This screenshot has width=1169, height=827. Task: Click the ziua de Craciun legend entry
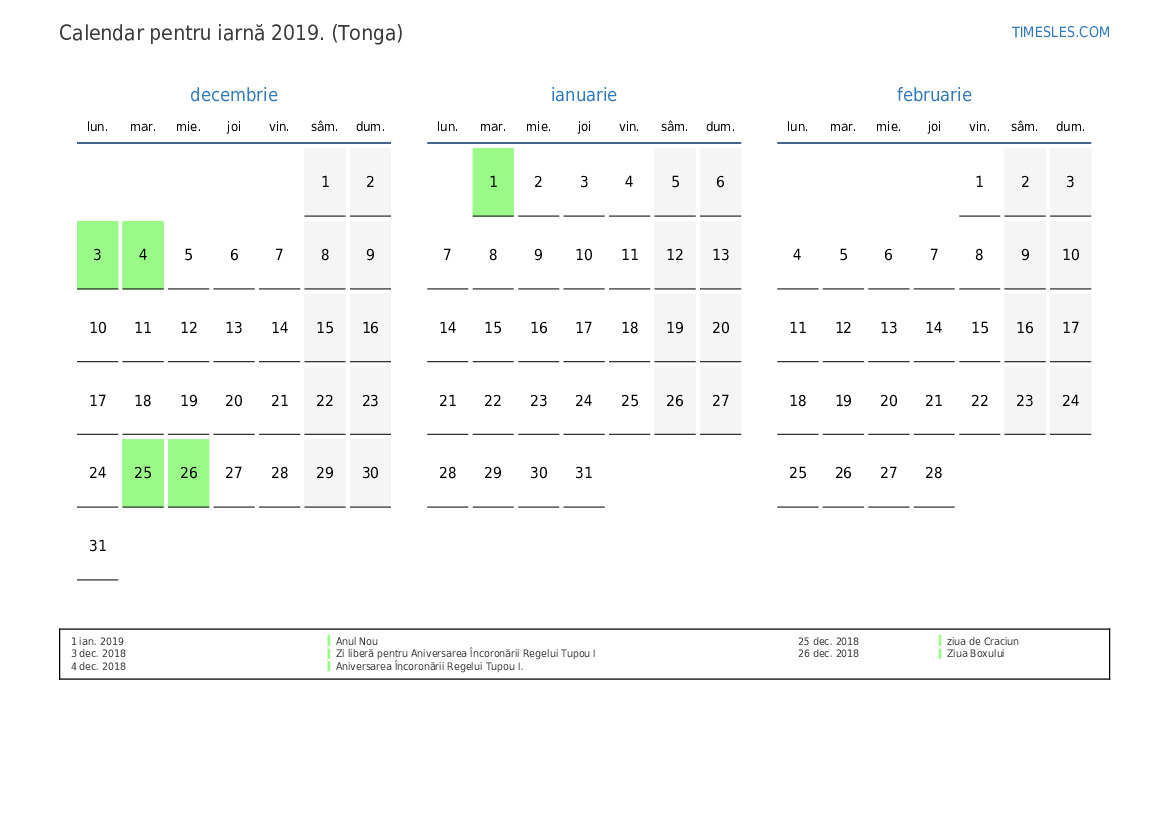(x=982, y=642)
